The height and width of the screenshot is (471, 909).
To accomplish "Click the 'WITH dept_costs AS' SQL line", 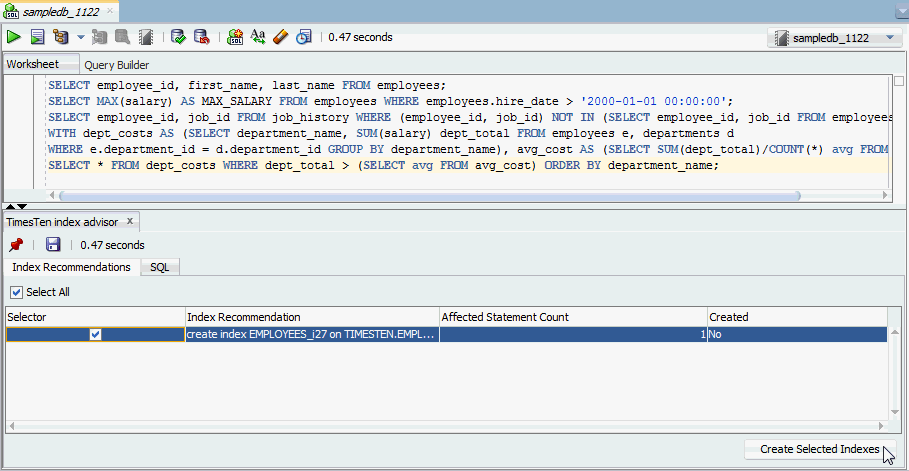I will [x=392, y=133].
